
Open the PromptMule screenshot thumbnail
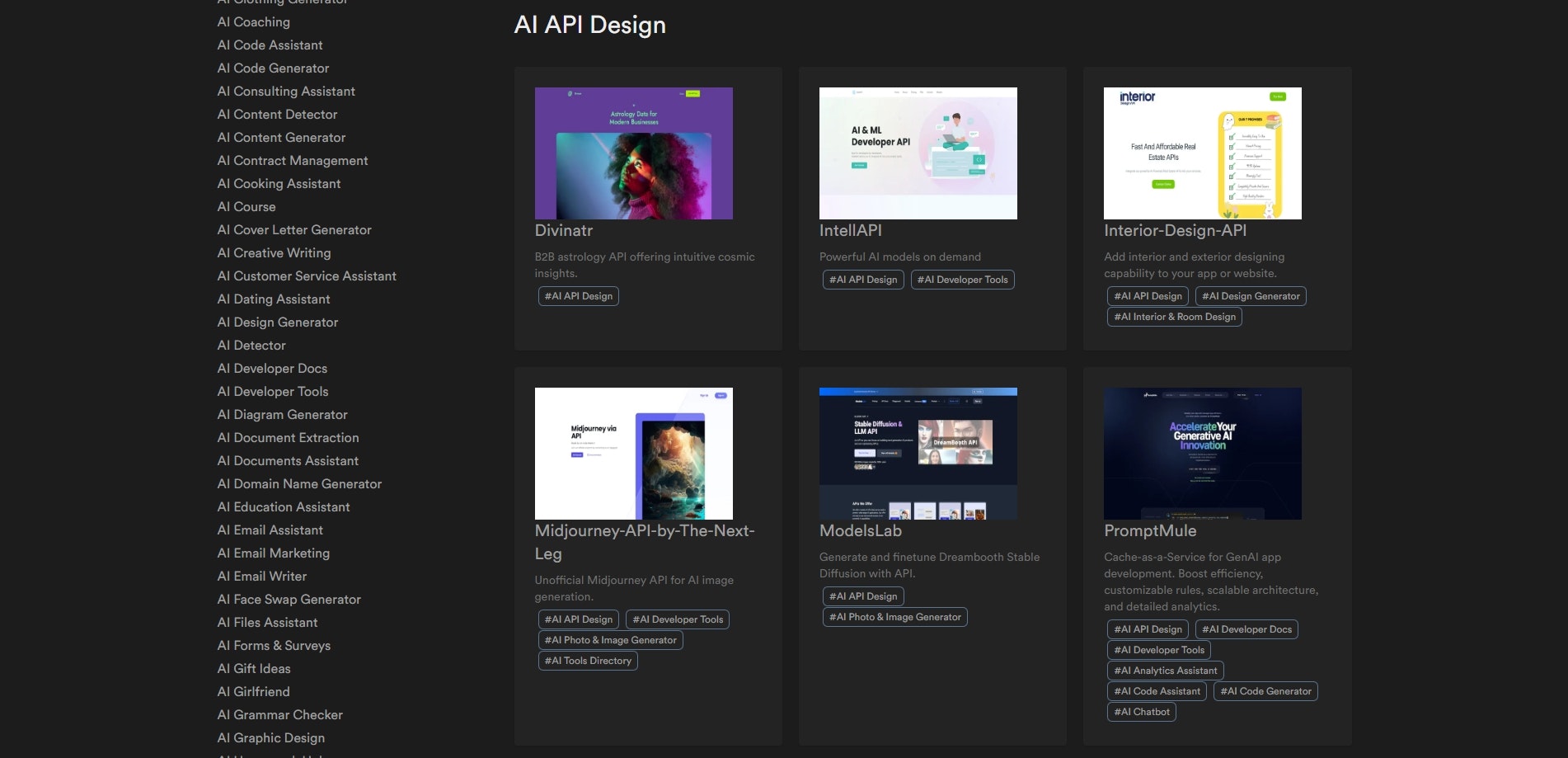[x=1202, y=454]
